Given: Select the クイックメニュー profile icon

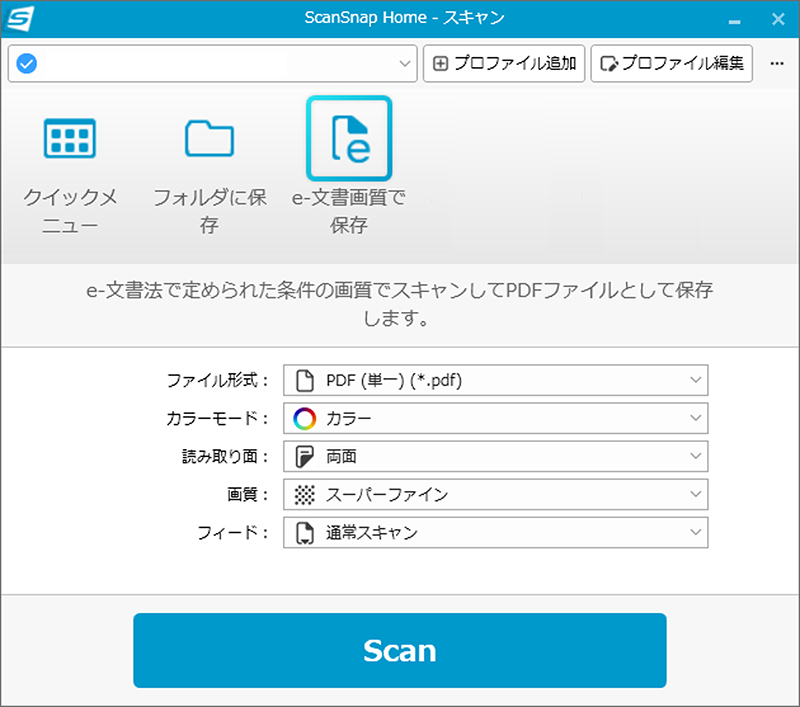Looking at the screenshot, I should 70,138.
